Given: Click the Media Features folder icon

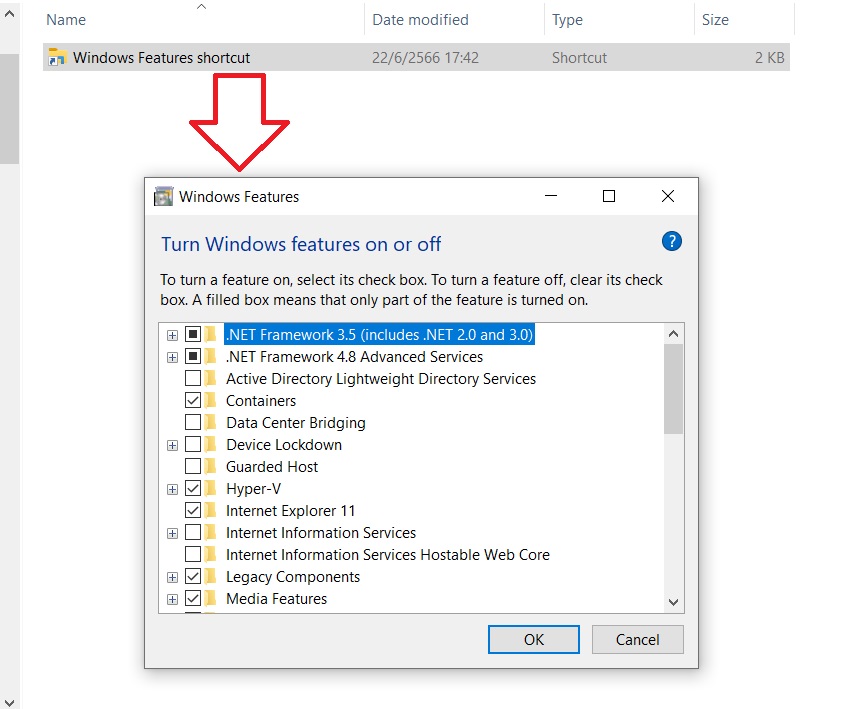Looking at the screenshot, I should 212,598.
